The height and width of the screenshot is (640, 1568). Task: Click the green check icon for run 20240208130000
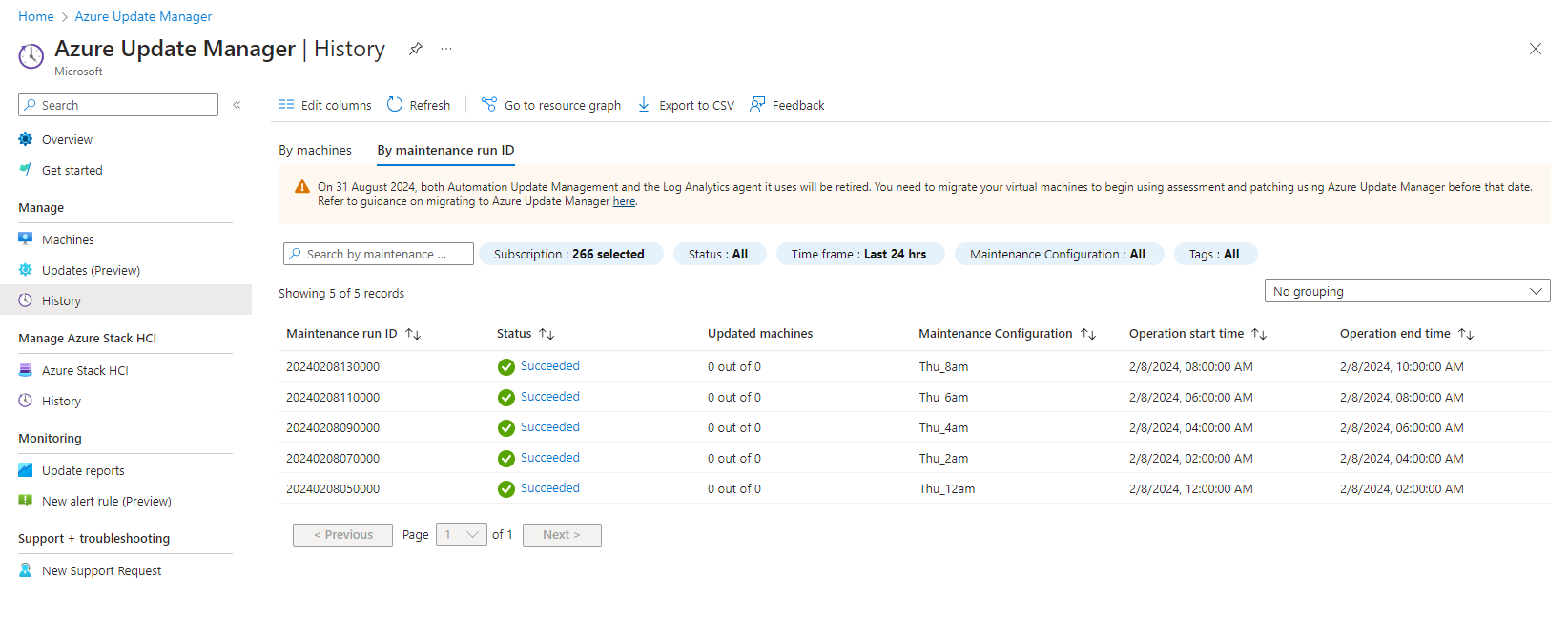(x=506, y=367)
